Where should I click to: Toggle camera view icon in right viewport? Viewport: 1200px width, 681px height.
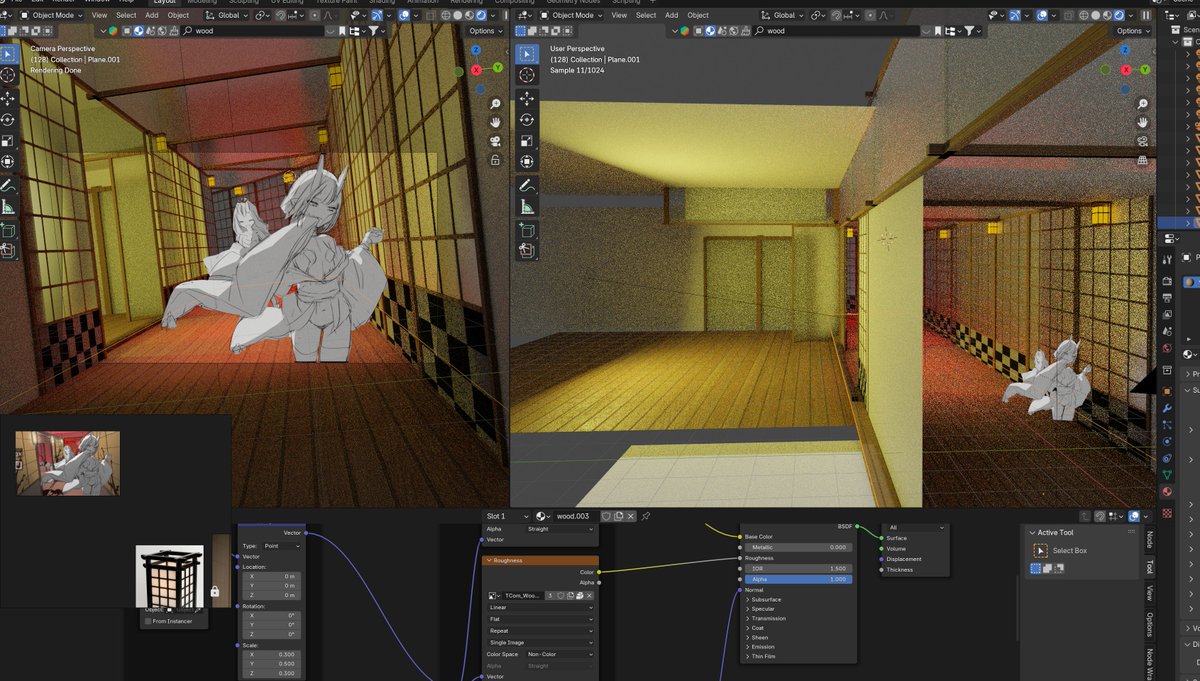coord(1143,141)
